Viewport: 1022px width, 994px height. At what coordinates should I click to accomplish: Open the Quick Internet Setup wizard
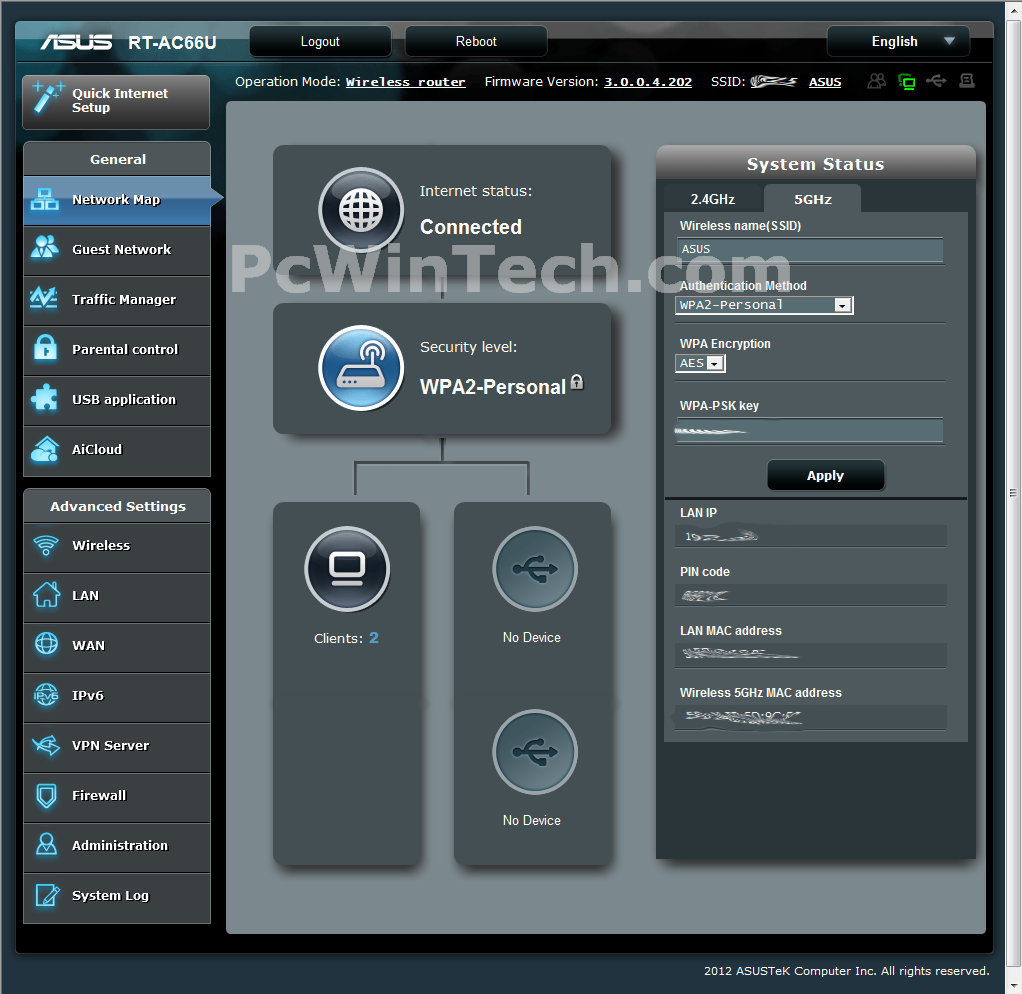coord(116,102)
